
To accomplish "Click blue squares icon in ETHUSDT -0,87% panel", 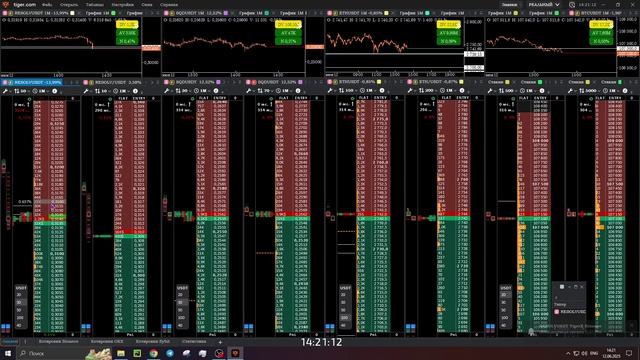I will coord(410,327).
